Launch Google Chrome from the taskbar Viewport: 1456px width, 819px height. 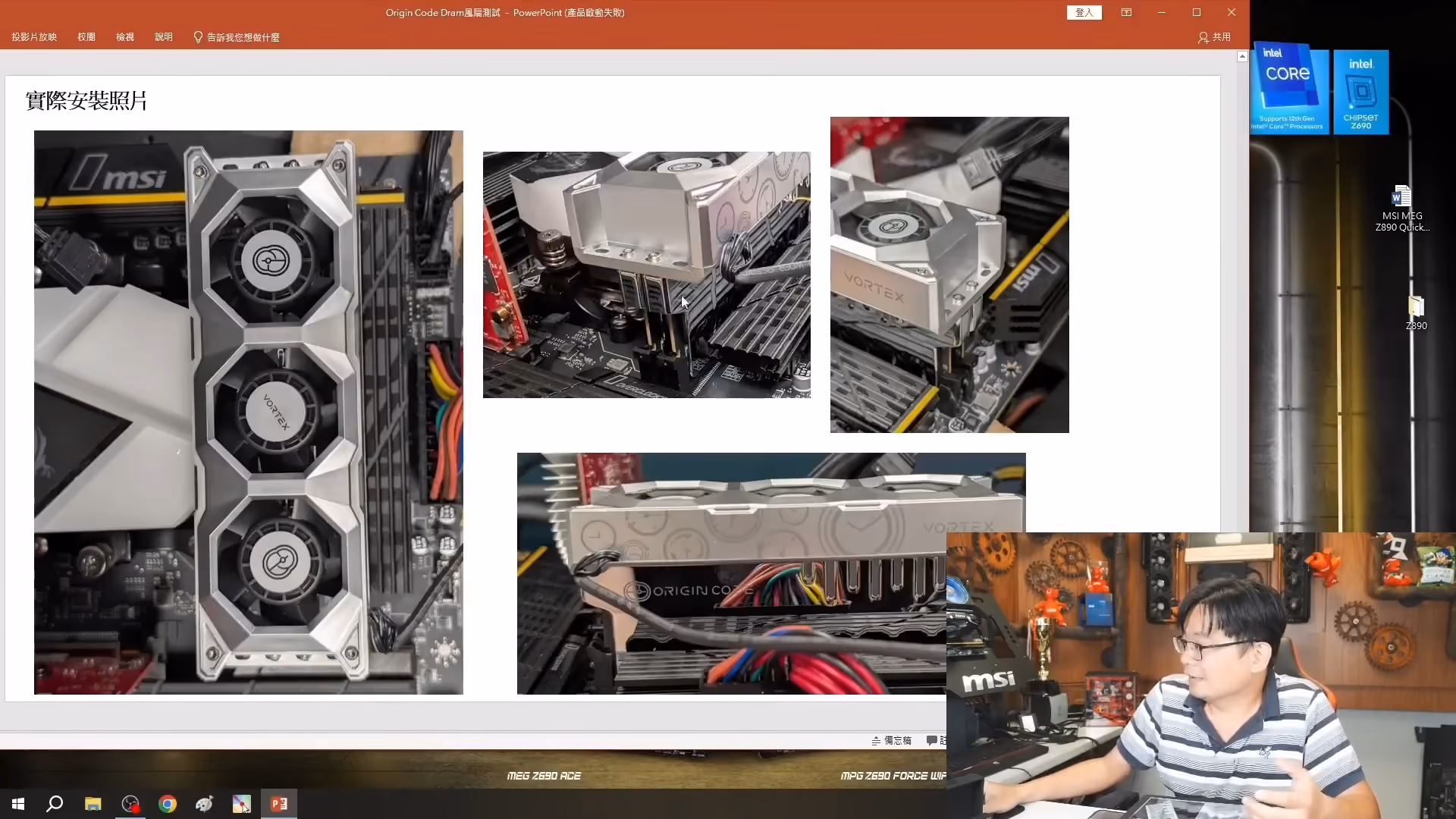tap(168, 804)
